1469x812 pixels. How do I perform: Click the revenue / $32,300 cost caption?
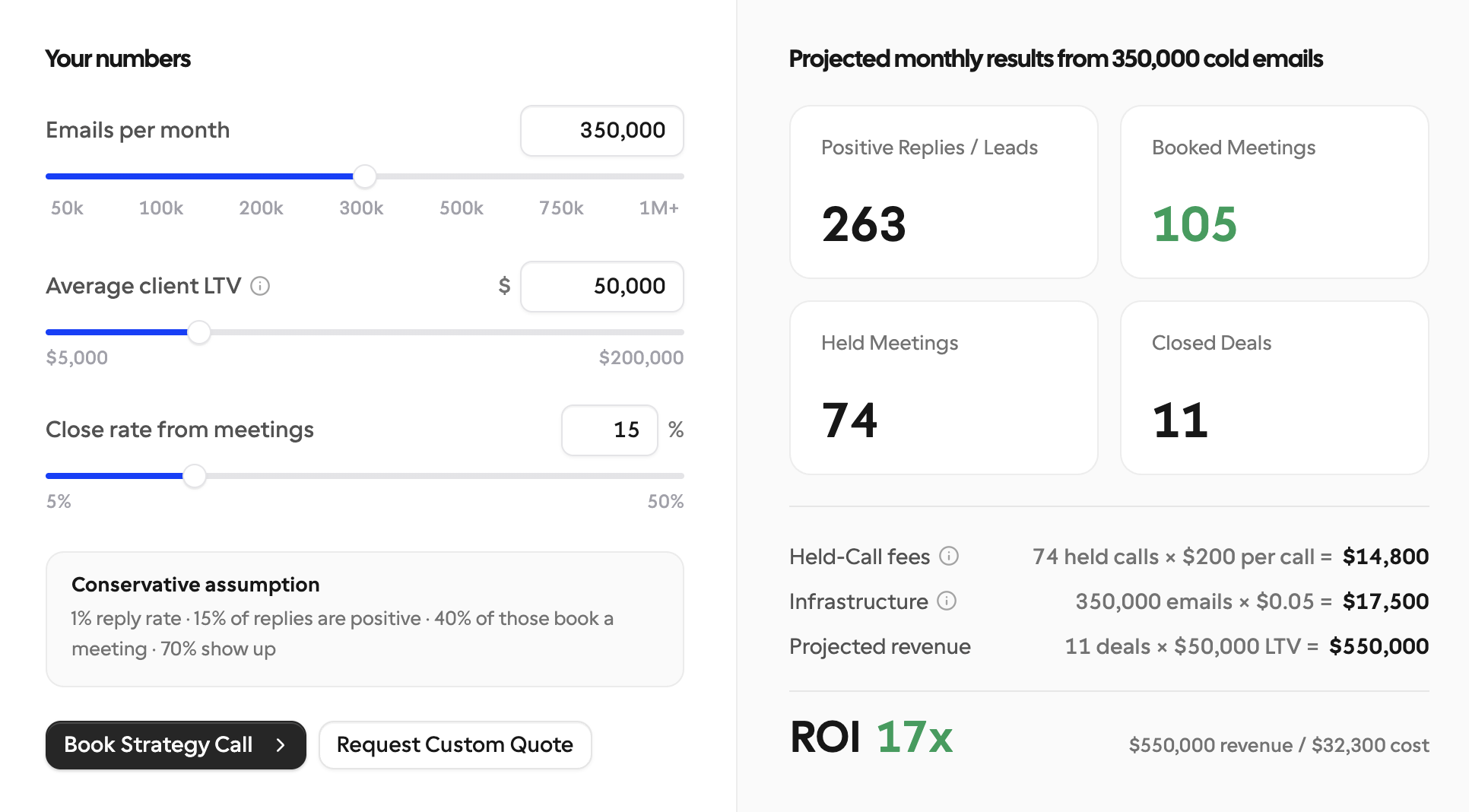click(1279, 745)
